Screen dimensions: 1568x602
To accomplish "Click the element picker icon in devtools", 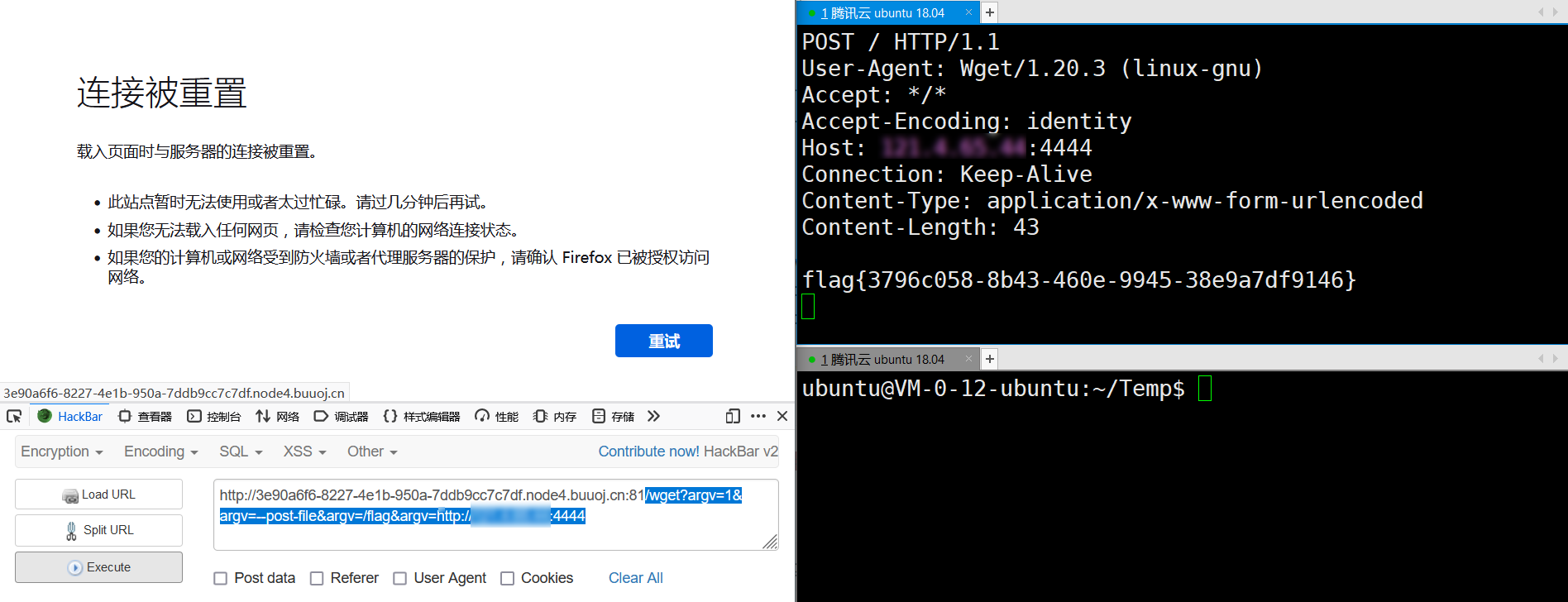I will [14, 416].
